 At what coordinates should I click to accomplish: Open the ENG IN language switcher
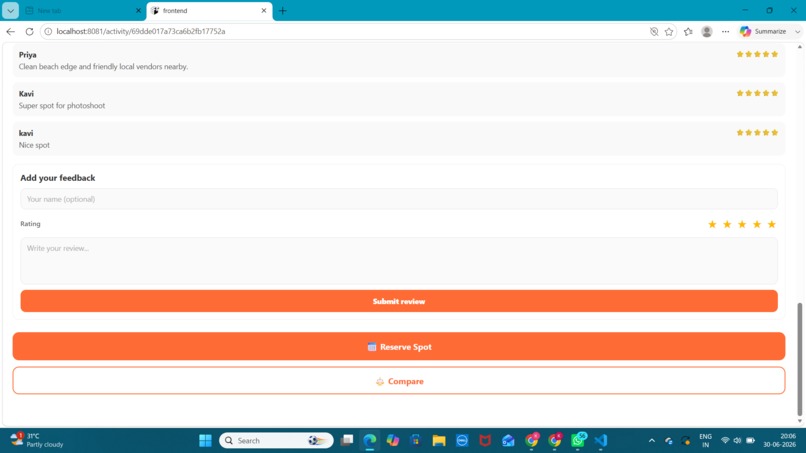pos(705,441)
